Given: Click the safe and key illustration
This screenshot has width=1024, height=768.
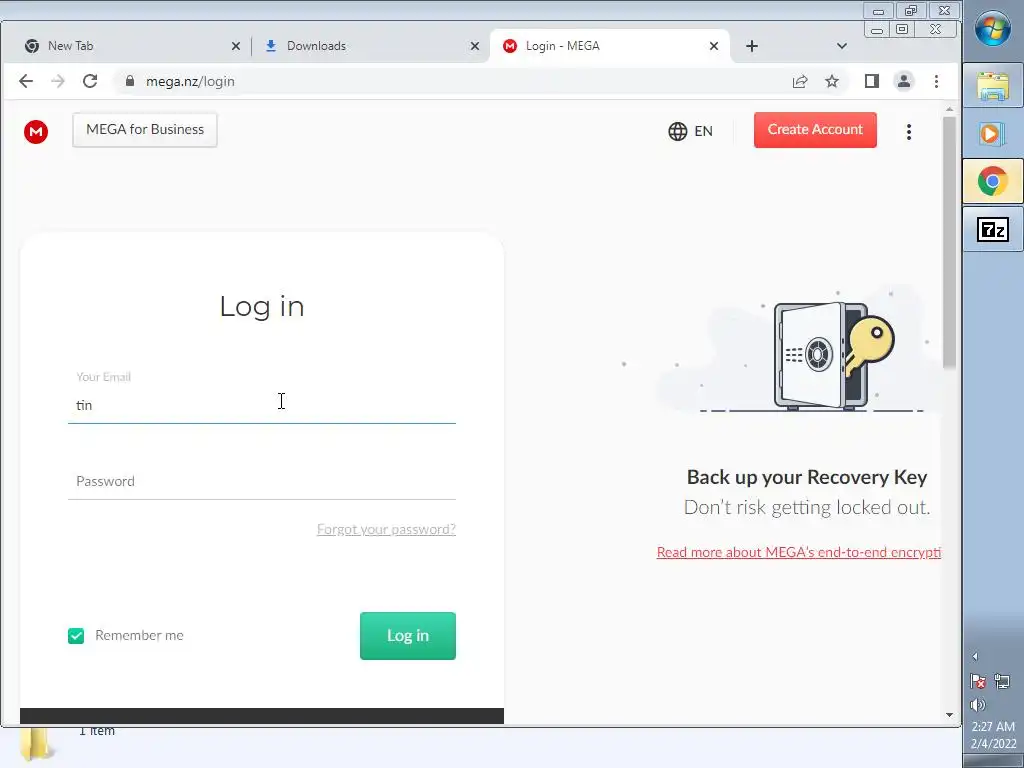Looking at the screenshot, I should click(x=833, y=356).
